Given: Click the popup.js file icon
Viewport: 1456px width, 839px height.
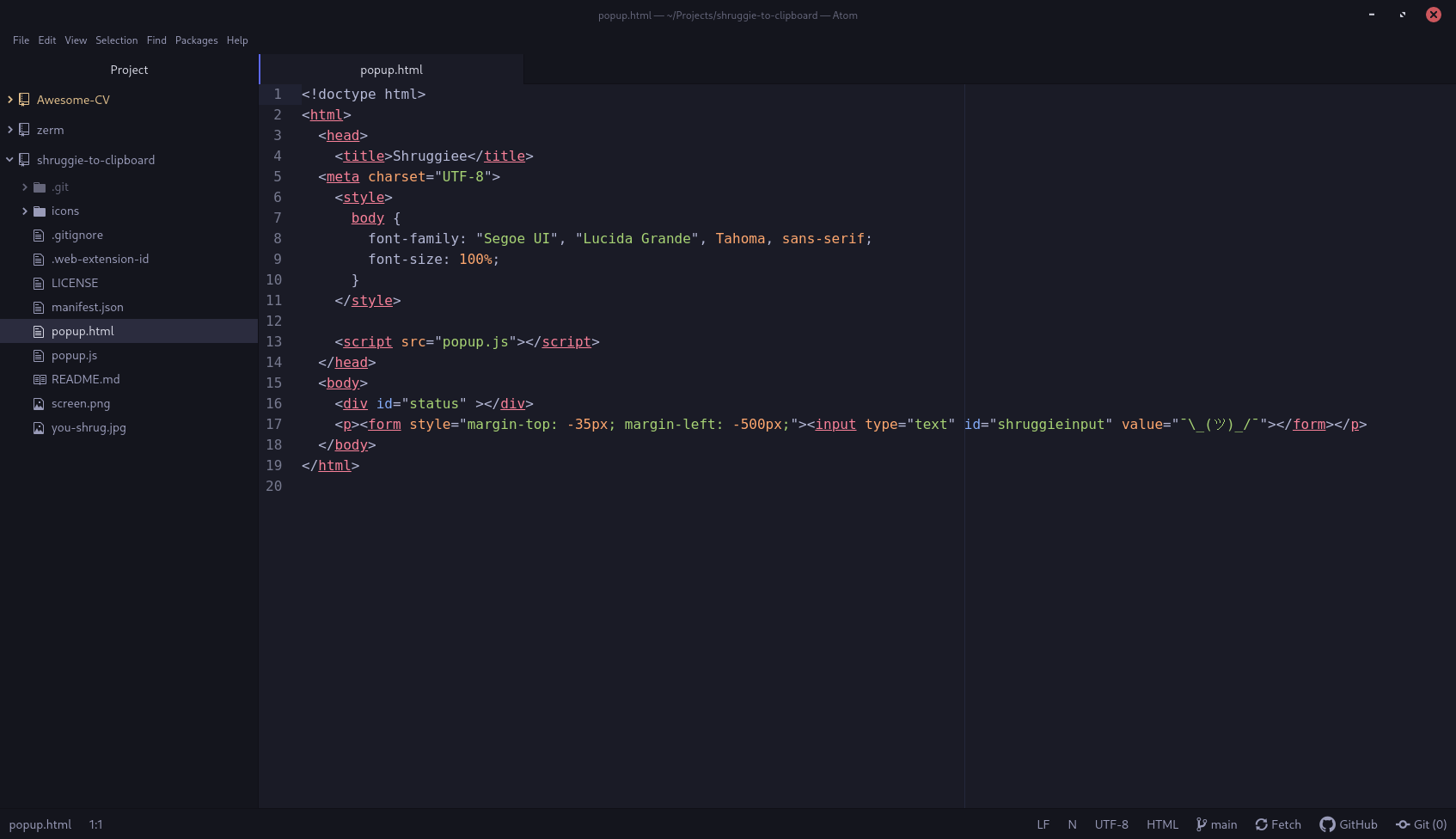Looking at the screenshot, I should tap(39, 355).
